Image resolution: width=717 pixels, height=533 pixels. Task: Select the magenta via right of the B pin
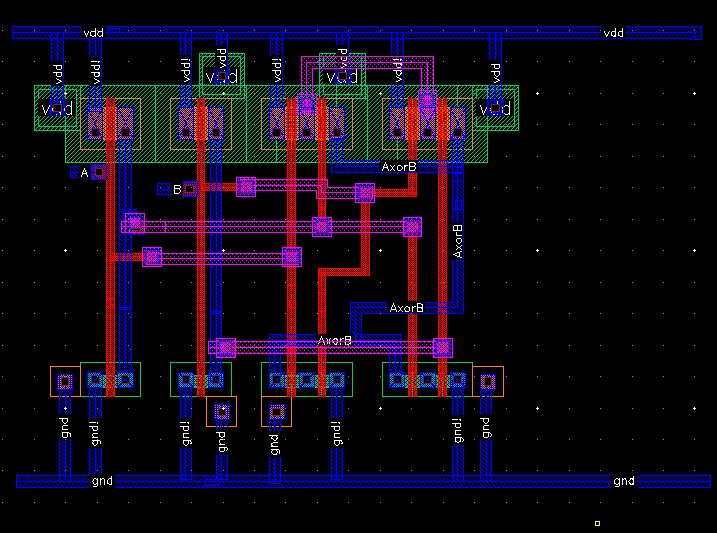(x=246, y=187)
